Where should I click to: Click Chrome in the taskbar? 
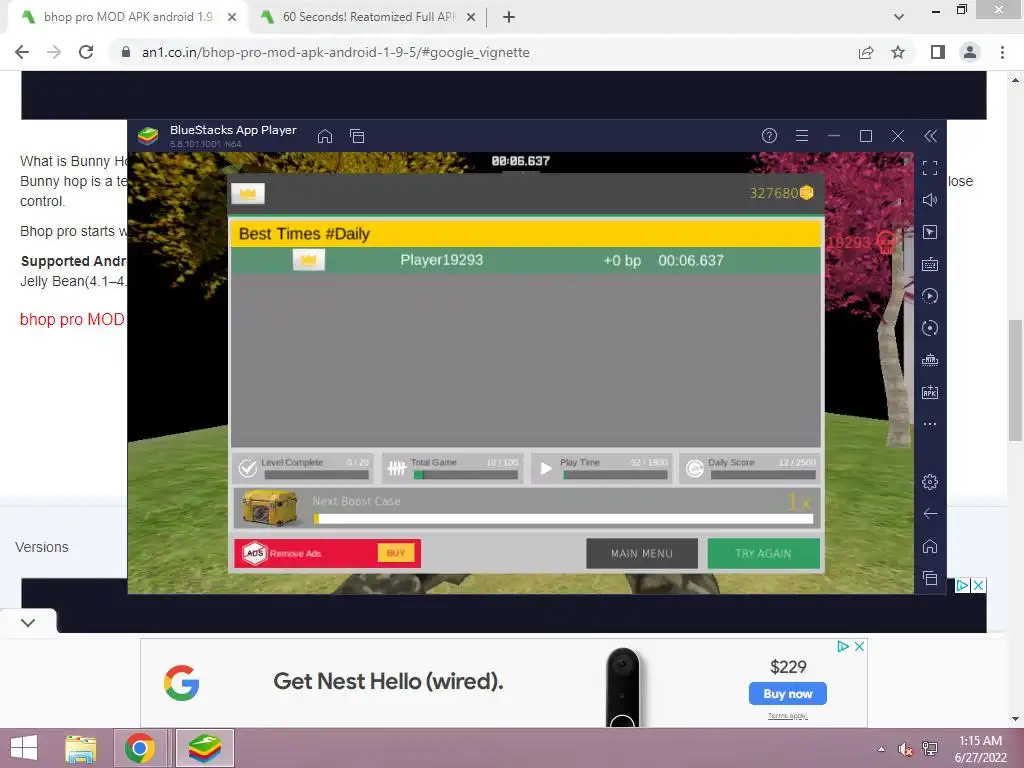(140, 748)
